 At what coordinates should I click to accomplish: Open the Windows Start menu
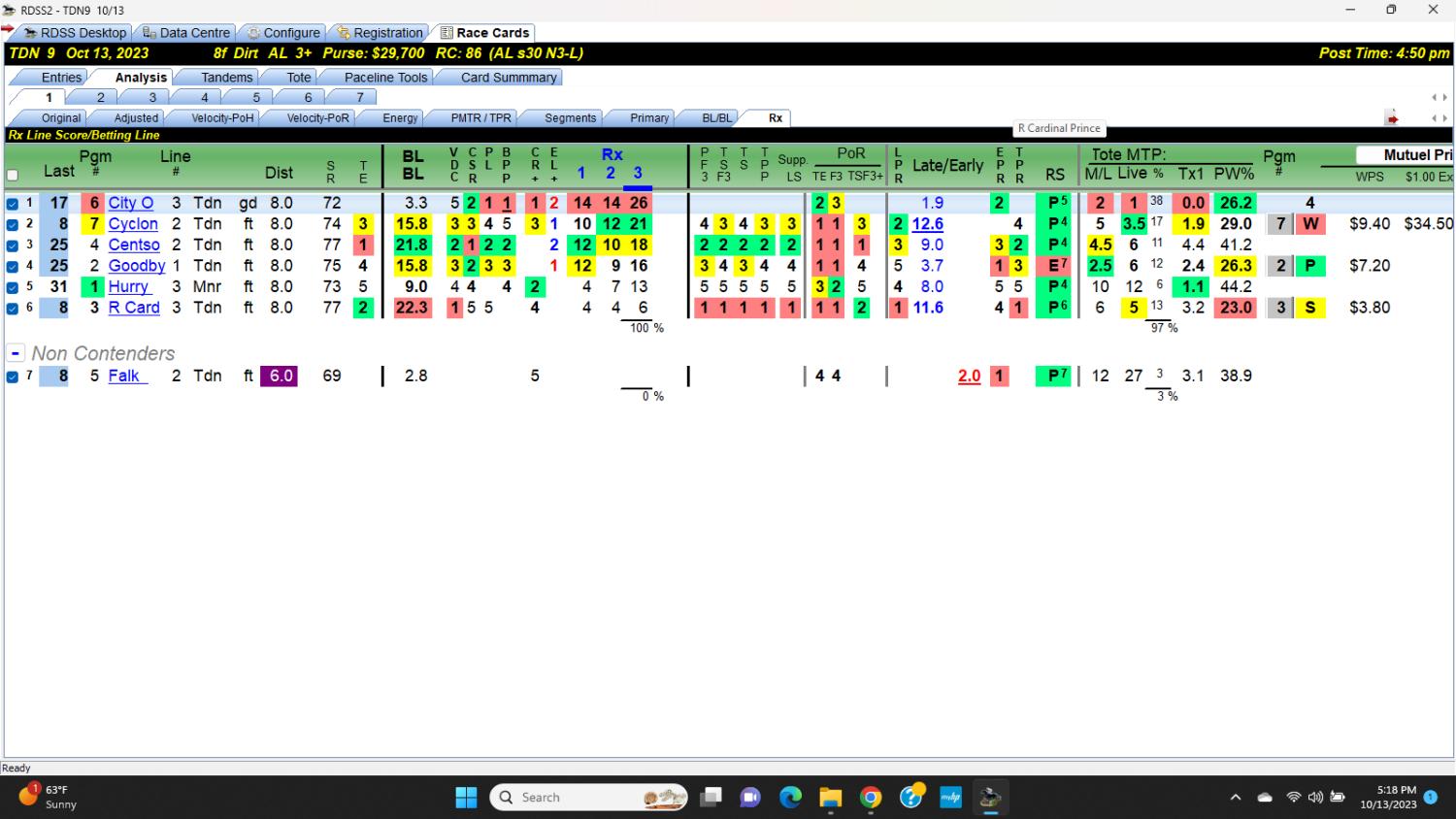tap(466, 798)
